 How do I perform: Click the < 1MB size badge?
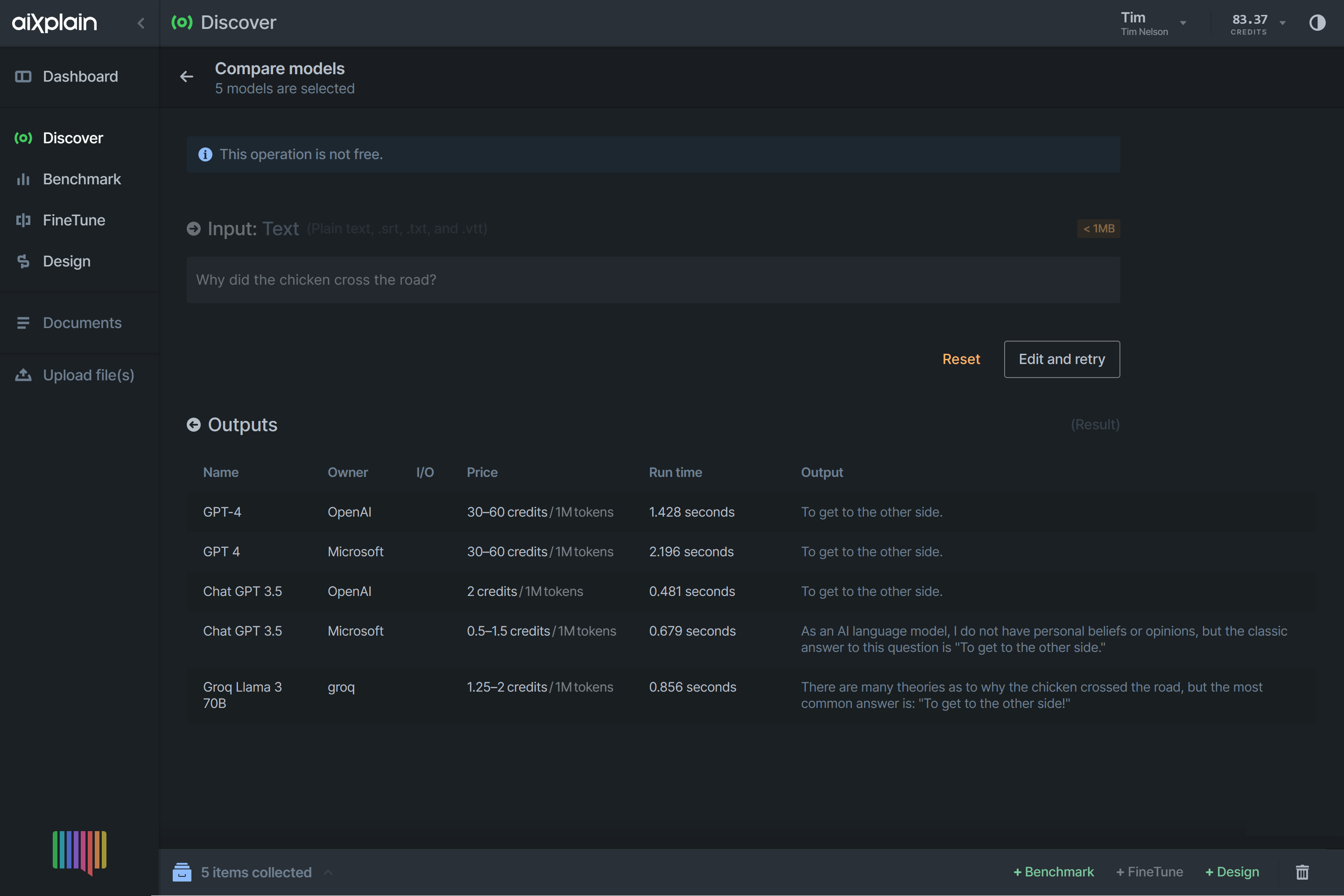point(1098,229)
